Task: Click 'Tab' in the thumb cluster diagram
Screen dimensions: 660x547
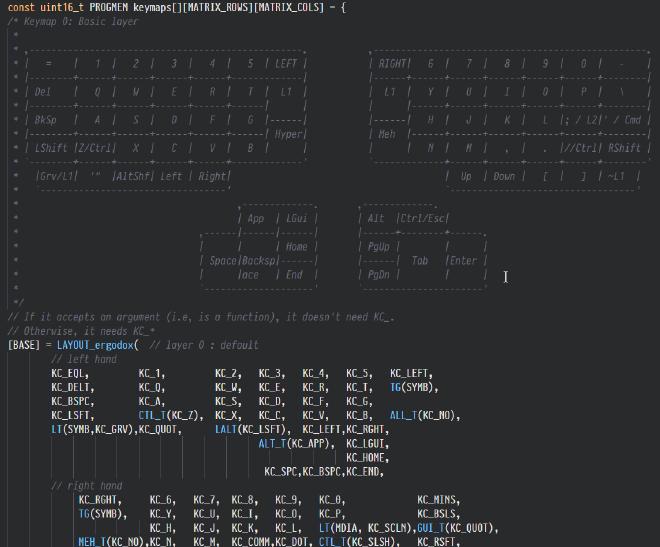Action: (x=419, y=261)
